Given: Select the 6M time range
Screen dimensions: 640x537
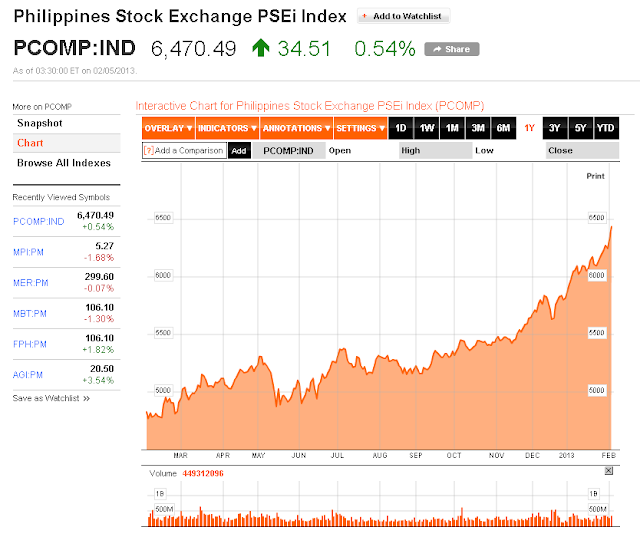Looking at the screenshot, I should tap(503, 128).
